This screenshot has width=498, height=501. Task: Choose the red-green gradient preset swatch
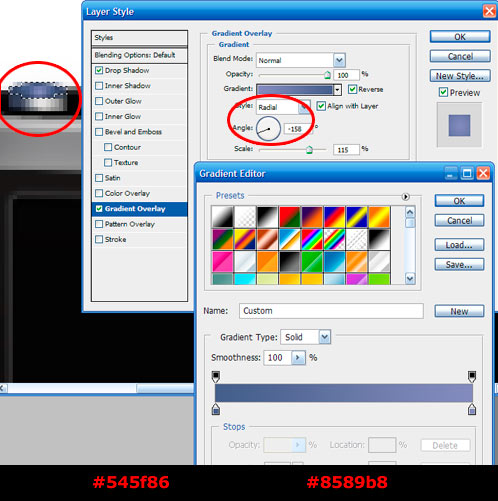[290, 217]
